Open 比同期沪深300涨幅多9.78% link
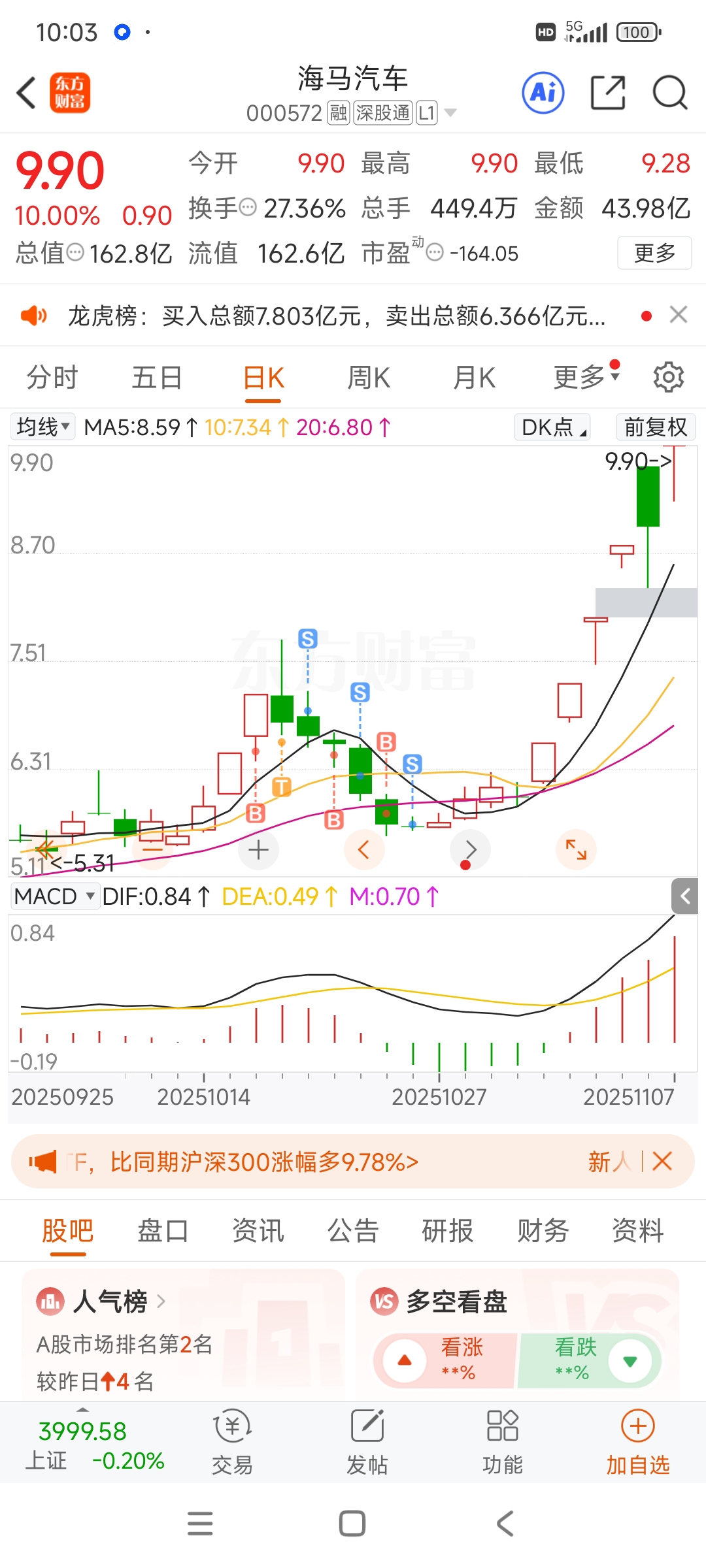This screenshot has height=1568, width=706. 264,1162
